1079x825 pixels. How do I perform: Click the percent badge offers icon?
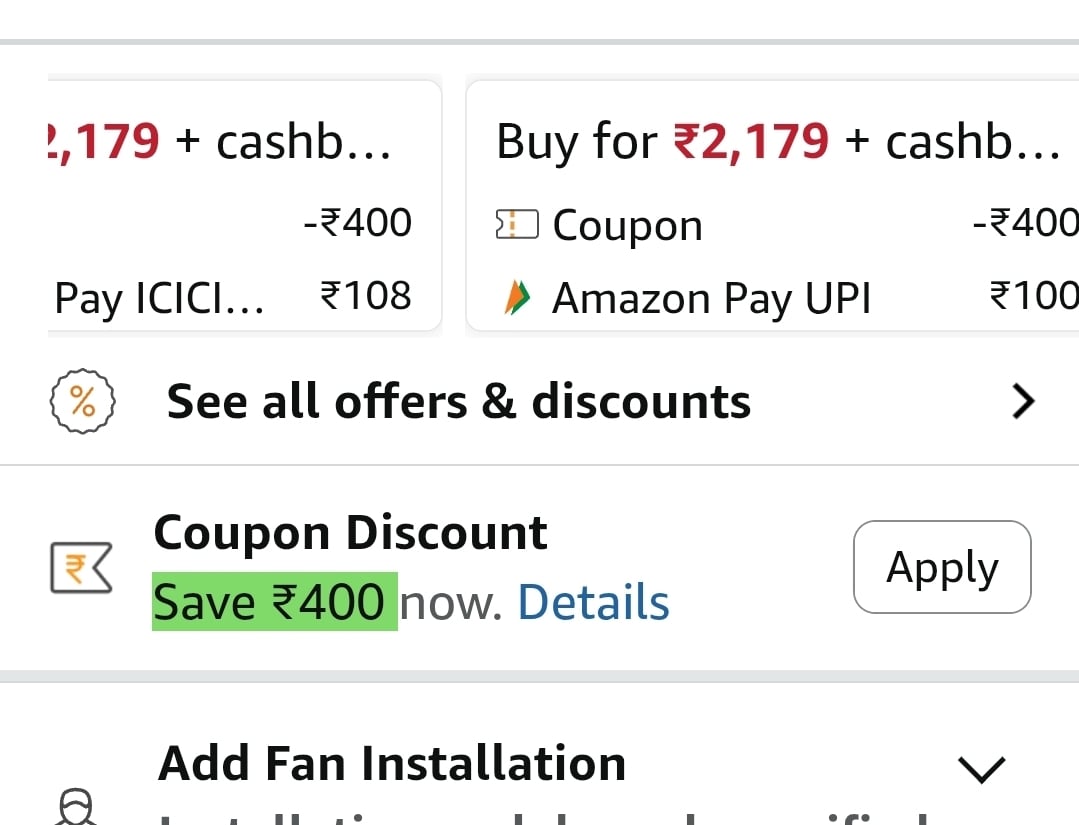click(x=83, y=403)
